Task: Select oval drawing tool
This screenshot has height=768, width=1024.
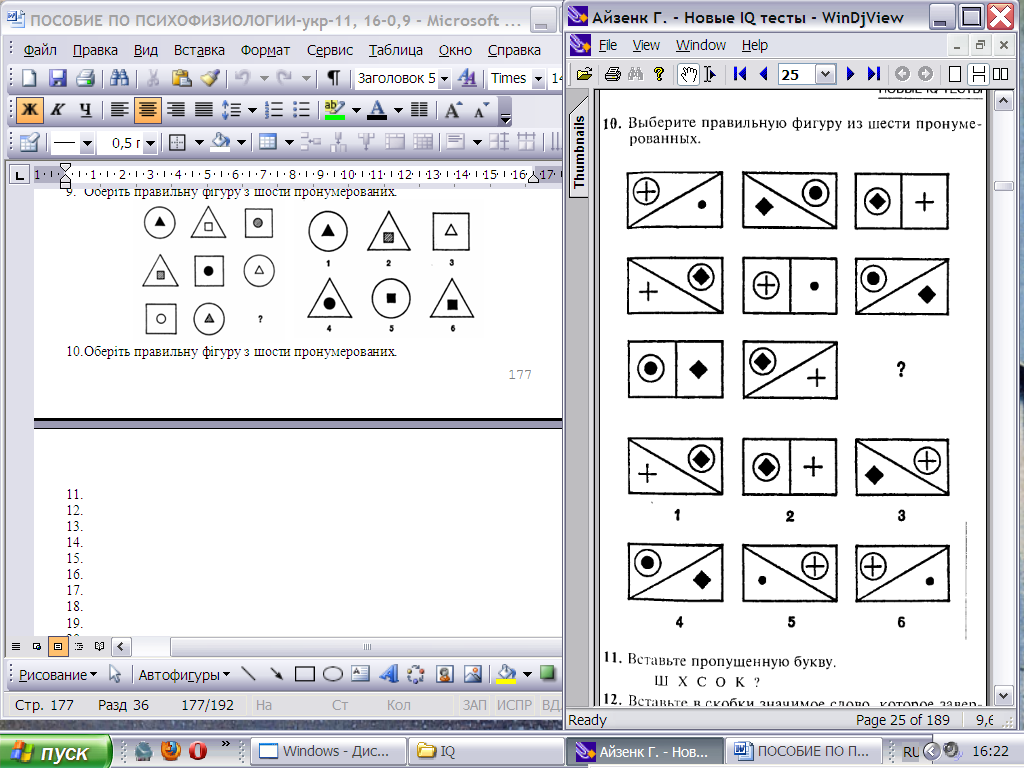Action: point(332,674)
